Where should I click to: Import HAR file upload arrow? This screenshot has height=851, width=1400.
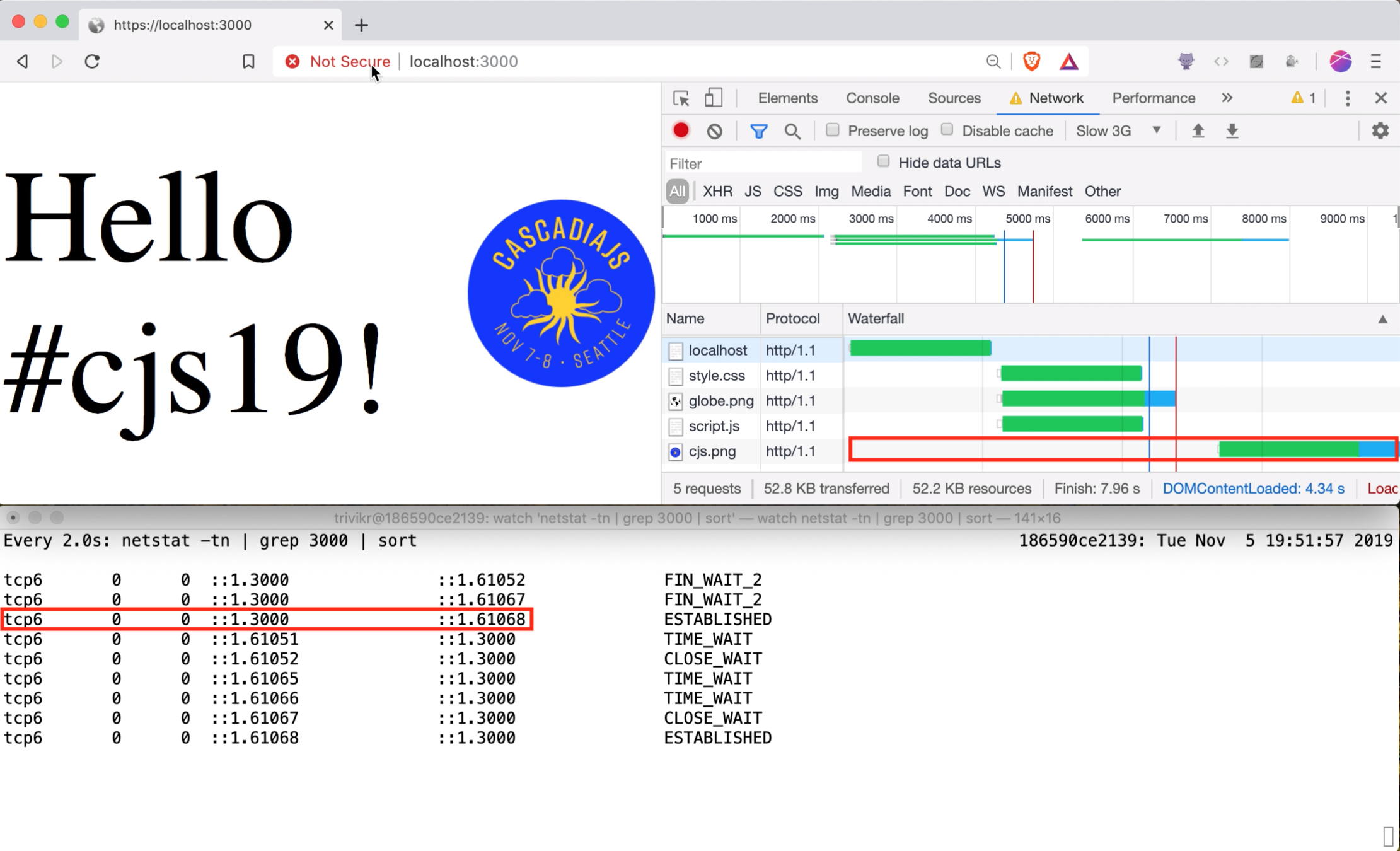pyautogui.click(x=1198, y=130)
